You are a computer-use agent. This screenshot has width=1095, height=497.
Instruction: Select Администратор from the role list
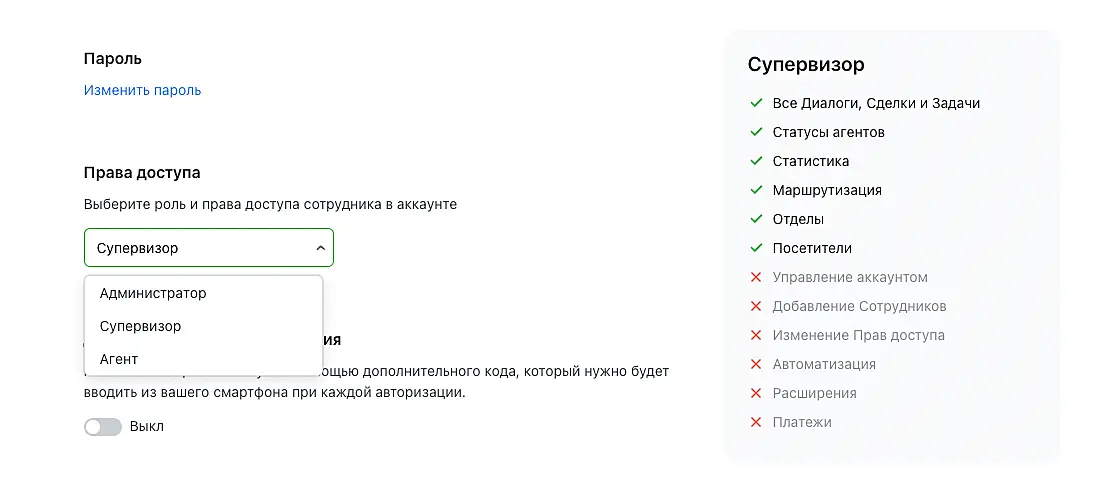pyautogui.click(x=153, y=294)
